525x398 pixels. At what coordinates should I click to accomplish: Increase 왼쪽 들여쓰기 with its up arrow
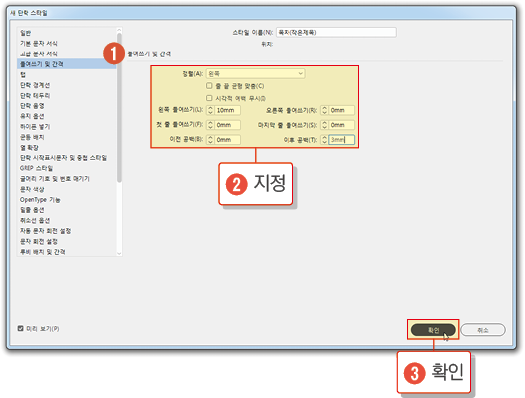210,108
